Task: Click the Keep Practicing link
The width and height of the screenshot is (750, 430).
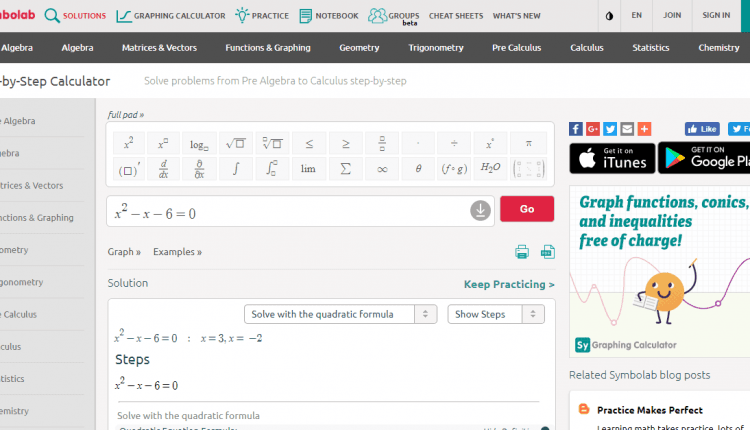Action: point(508,285)
